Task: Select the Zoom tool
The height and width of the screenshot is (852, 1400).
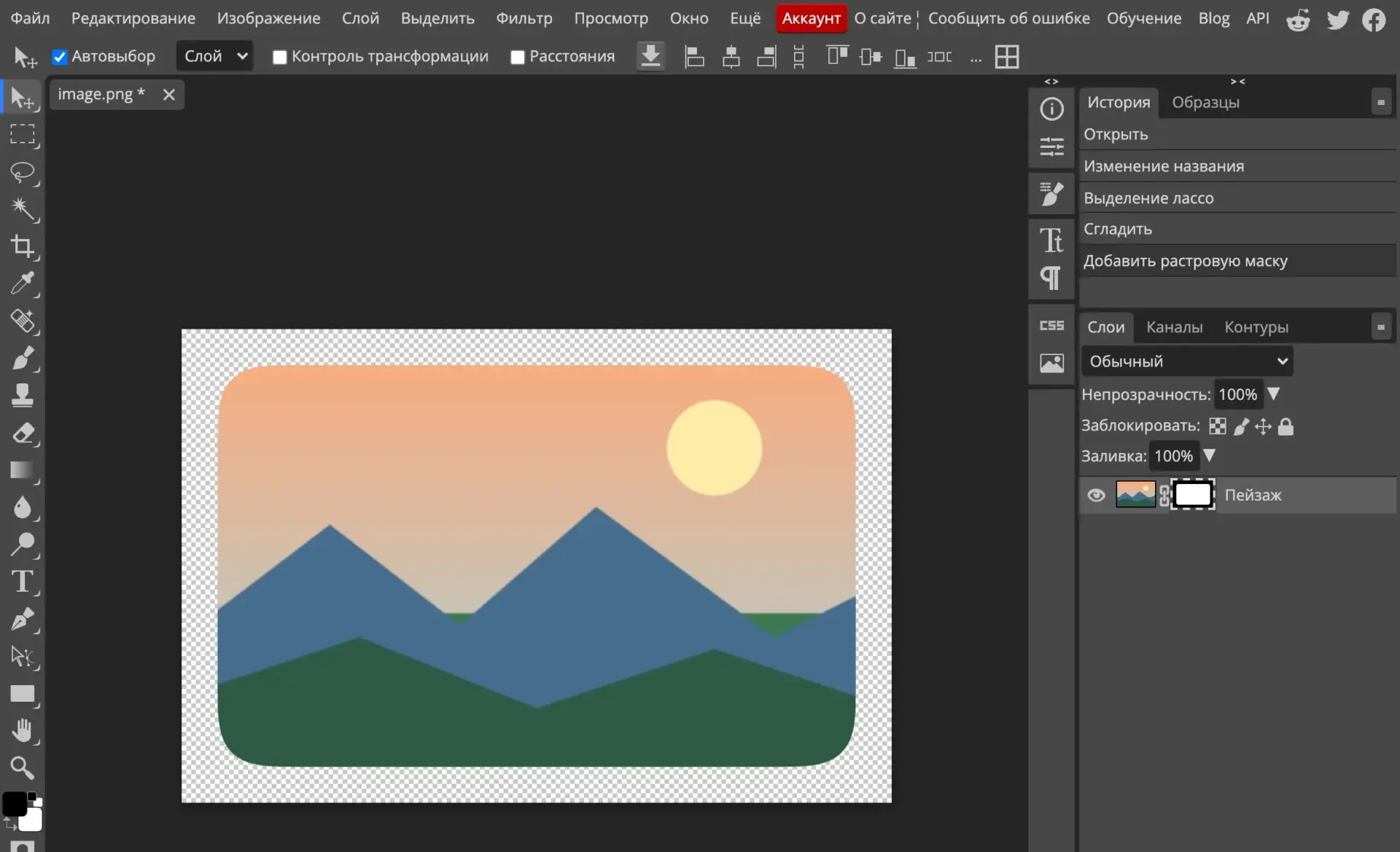Action: [23, 767]
